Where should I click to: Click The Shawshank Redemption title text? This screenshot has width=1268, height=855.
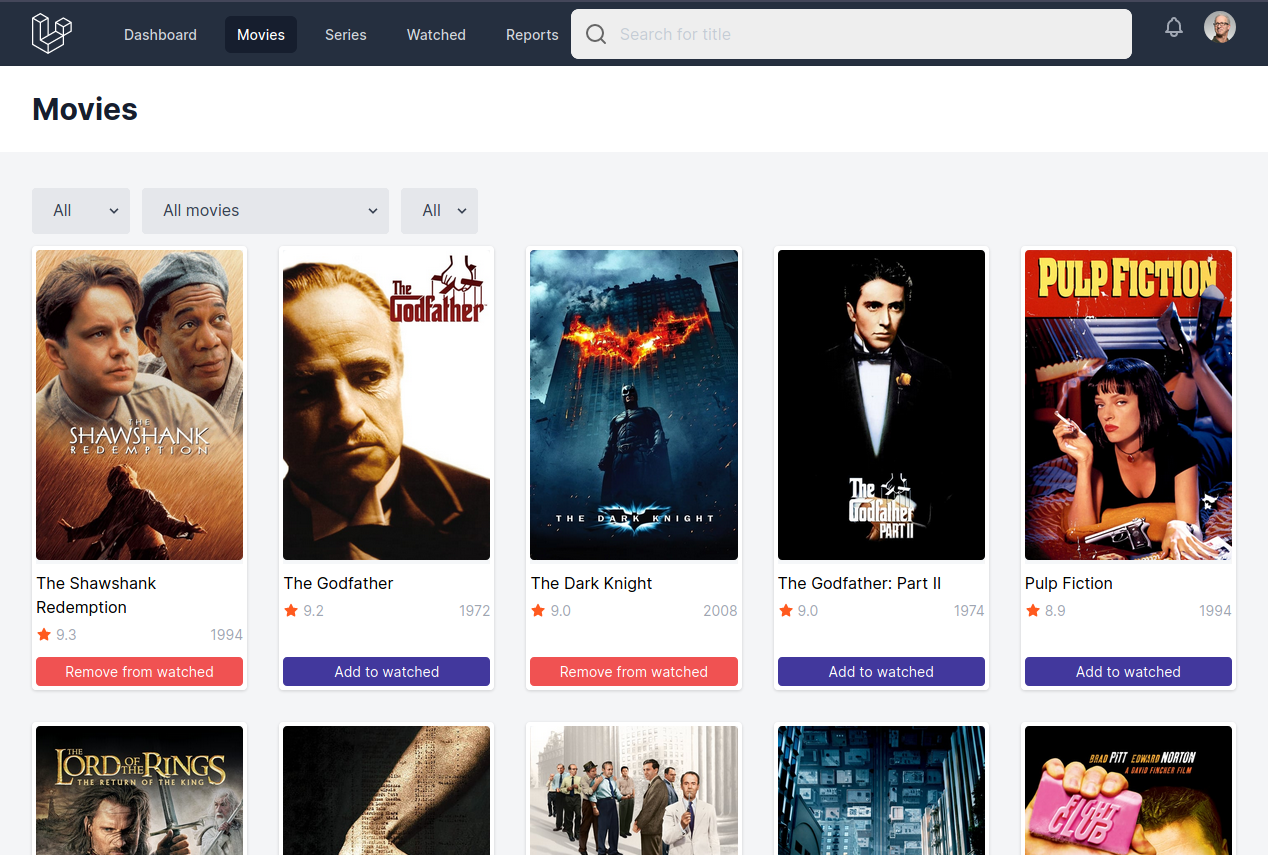click(96, 595)
